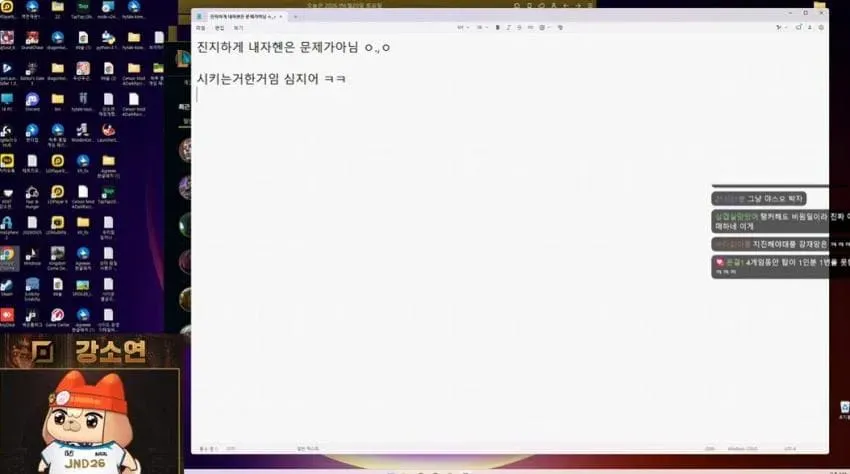This screenshot has width=850, height=474.
Task: Place cursor in the empty third line
Action: point(510,95)
